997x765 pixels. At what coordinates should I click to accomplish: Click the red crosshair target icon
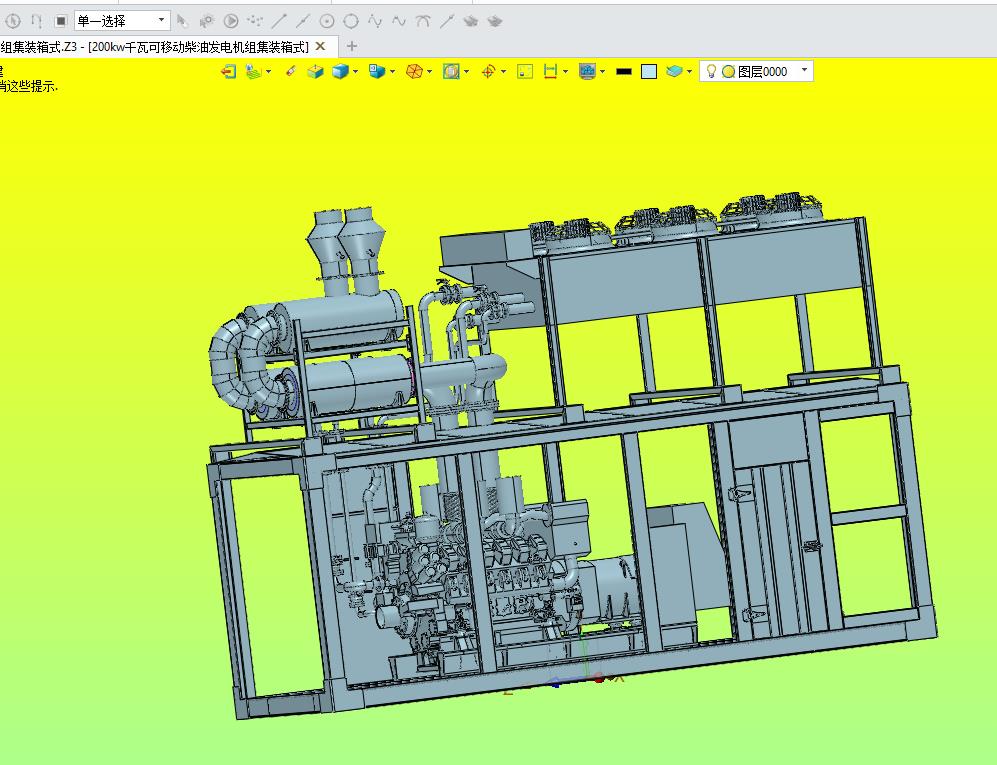pos(488,71)
